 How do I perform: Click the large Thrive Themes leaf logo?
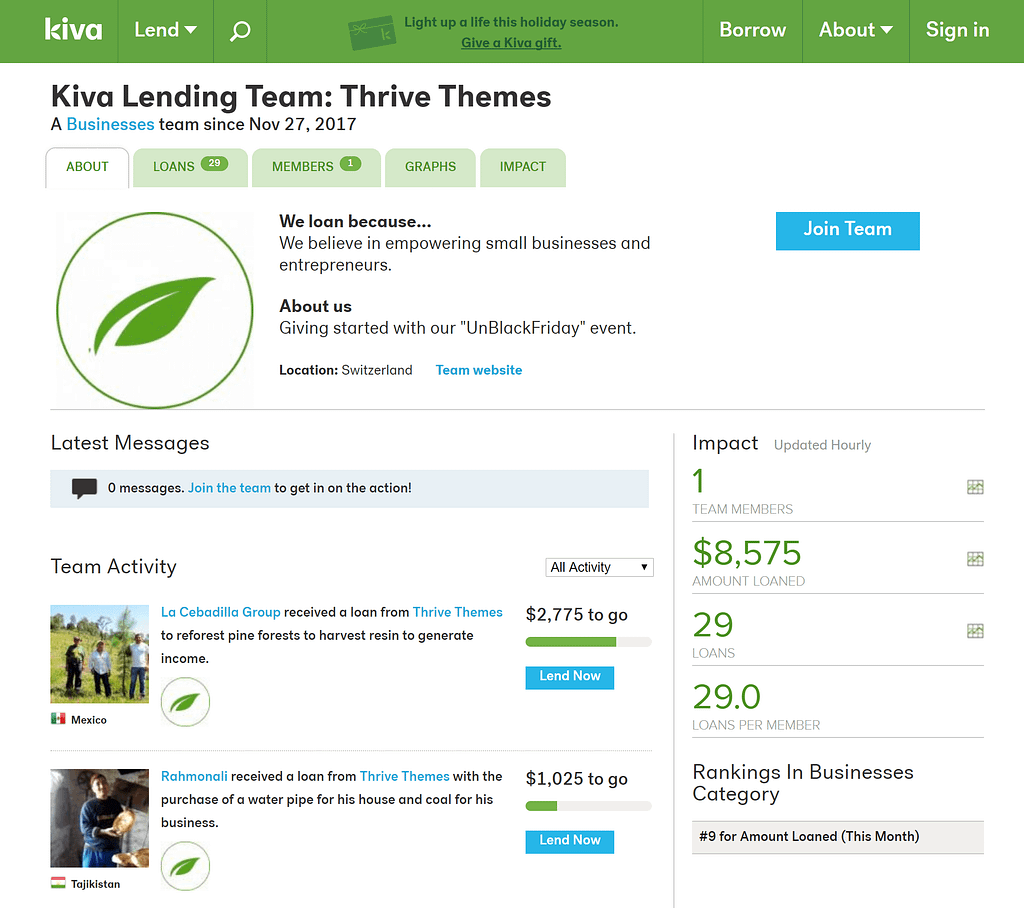(155, 310)
